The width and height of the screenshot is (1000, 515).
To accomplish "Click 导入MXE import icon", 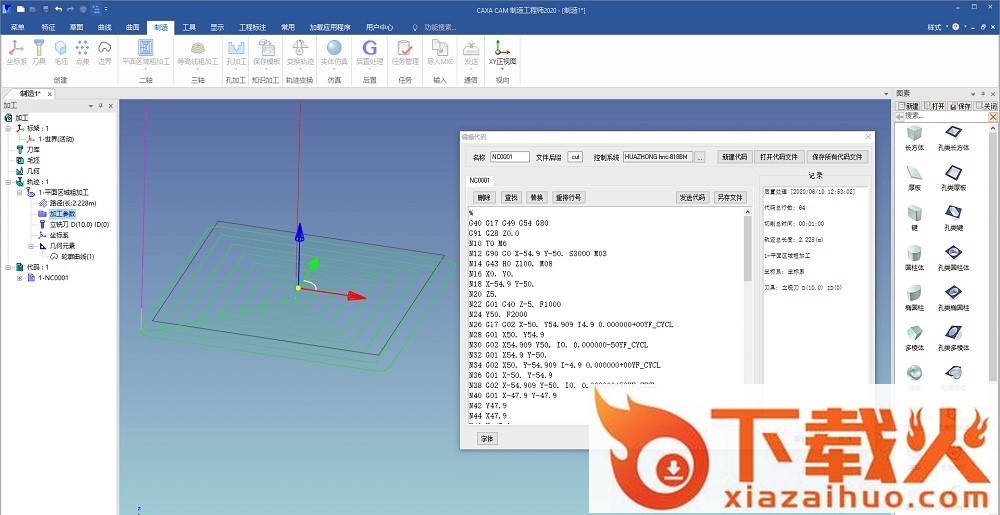I will coord(439,52).
